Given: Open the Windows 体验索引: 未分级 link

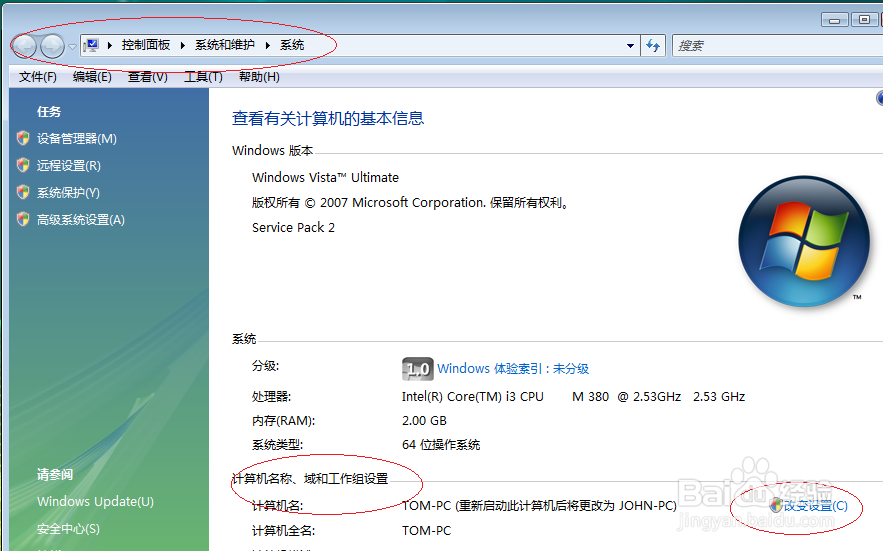Looking at the screenshot, I should point(513,368).
